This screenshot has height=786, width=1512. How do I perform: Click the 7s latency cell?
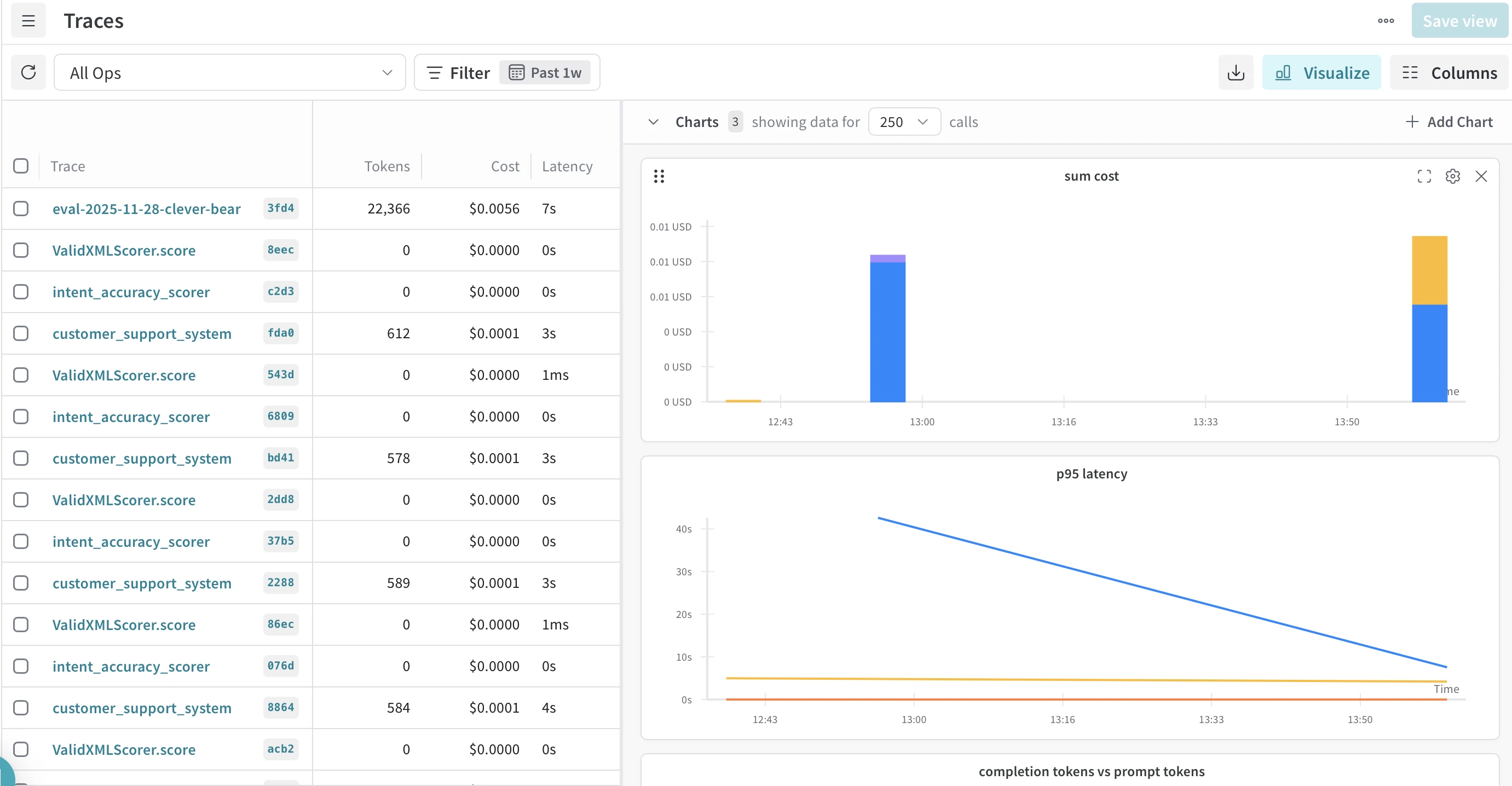tap(549, 209)
